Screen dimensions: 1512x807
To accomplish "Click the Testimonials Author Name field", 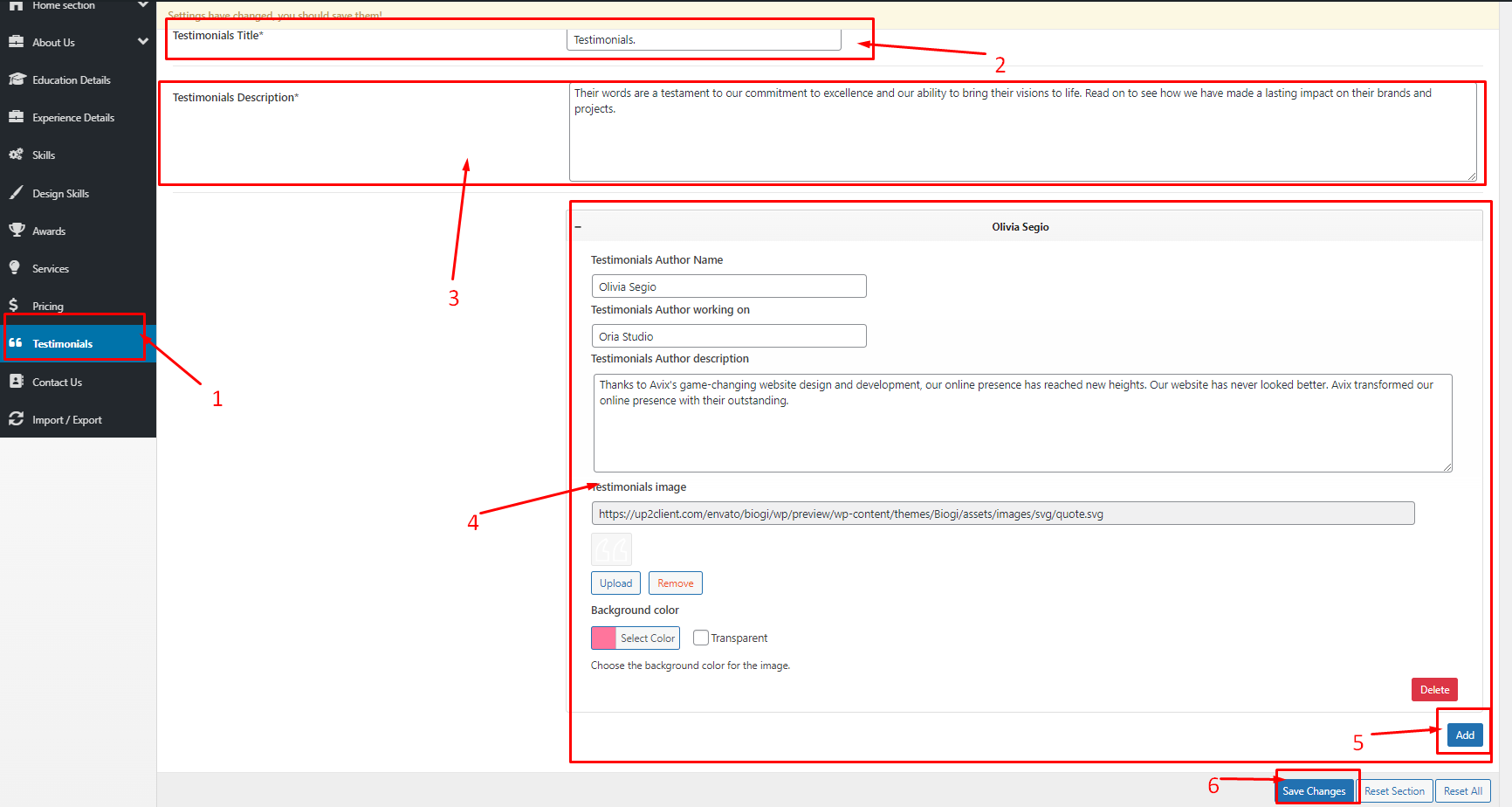I will [728, 286].
